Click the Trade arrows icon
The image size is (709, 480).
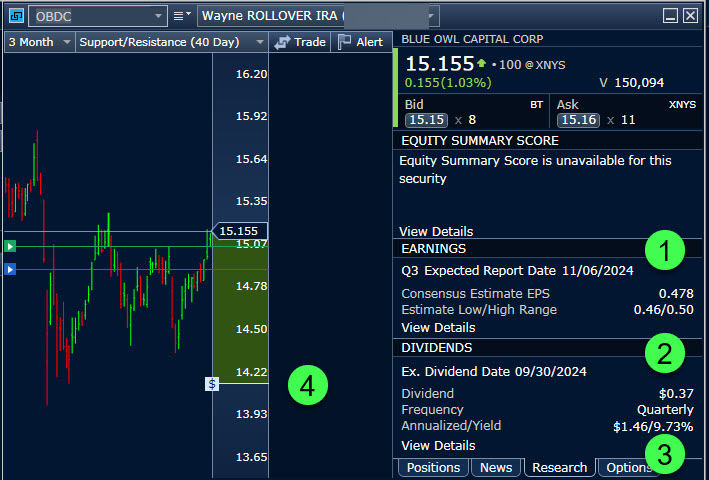point(283,42)
